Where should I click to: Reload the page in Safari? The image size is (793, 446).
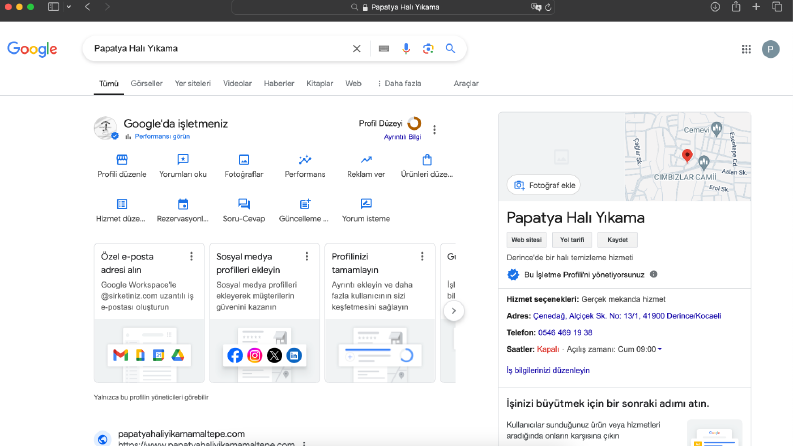click(548, 7)
